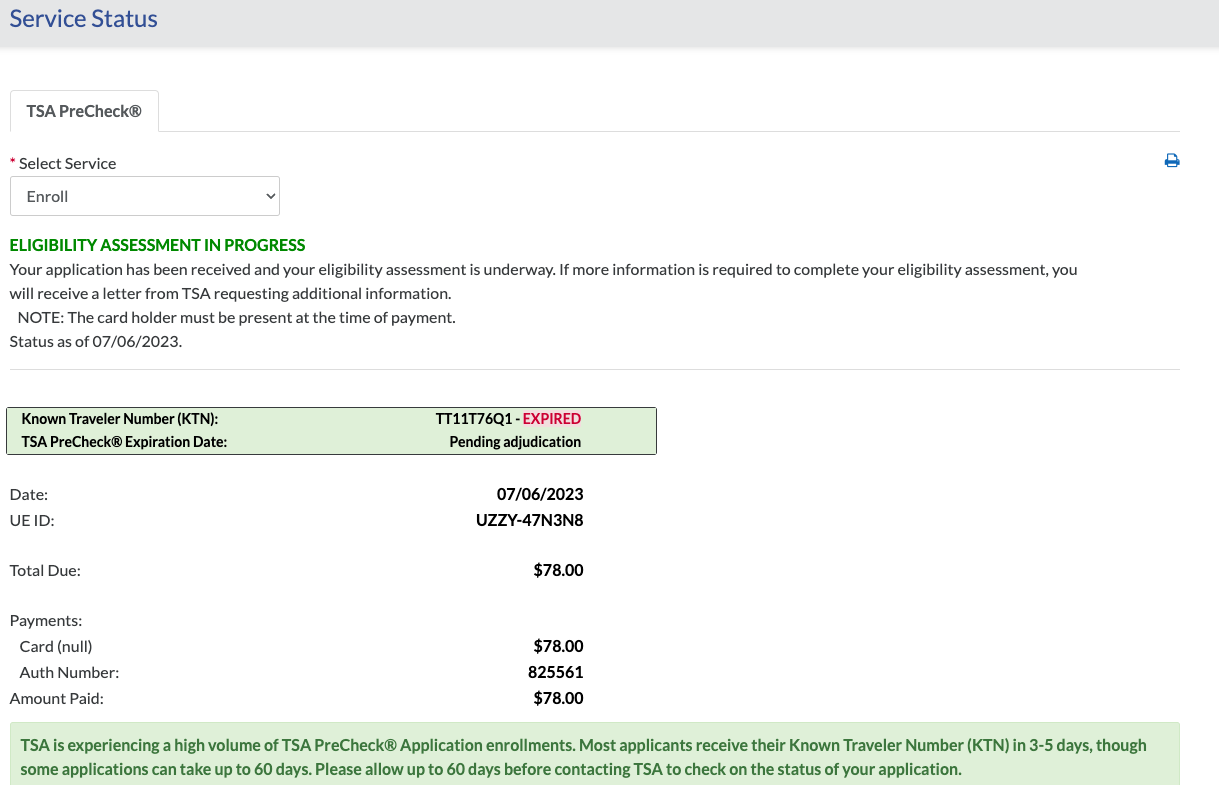The image size is (1219, 785).
Task: Click the Amount Paid value $78.00
Action: coord(559,699)
